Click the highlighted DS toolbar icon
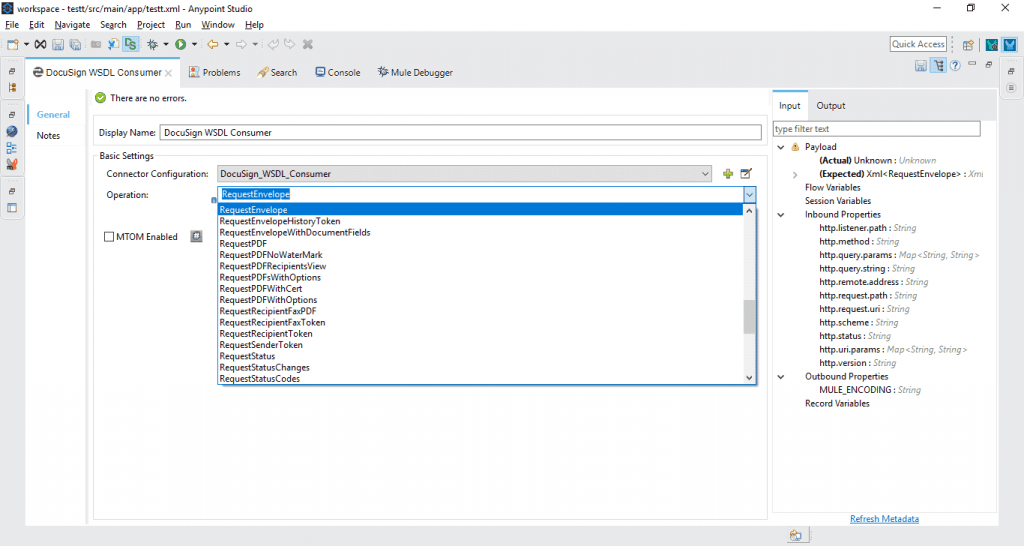 click(x=131, y=44)
